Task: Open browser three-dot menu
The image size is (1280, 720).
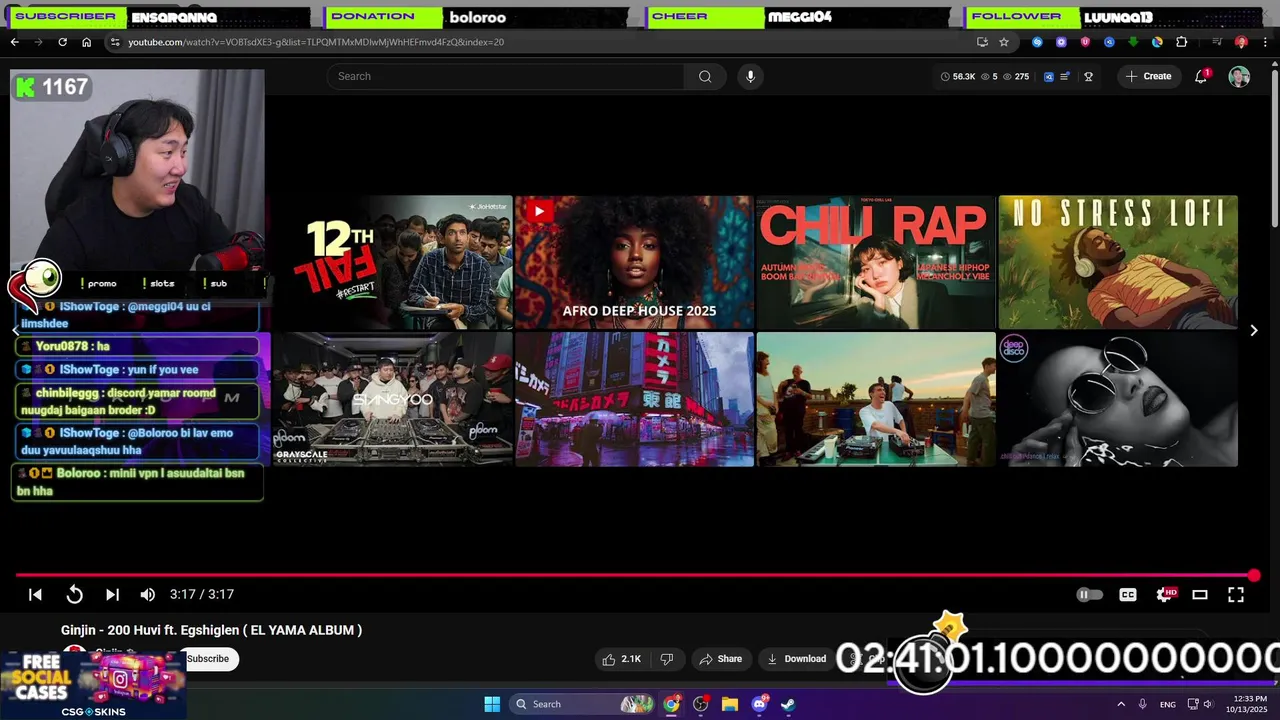Action: coord(1265,42)
